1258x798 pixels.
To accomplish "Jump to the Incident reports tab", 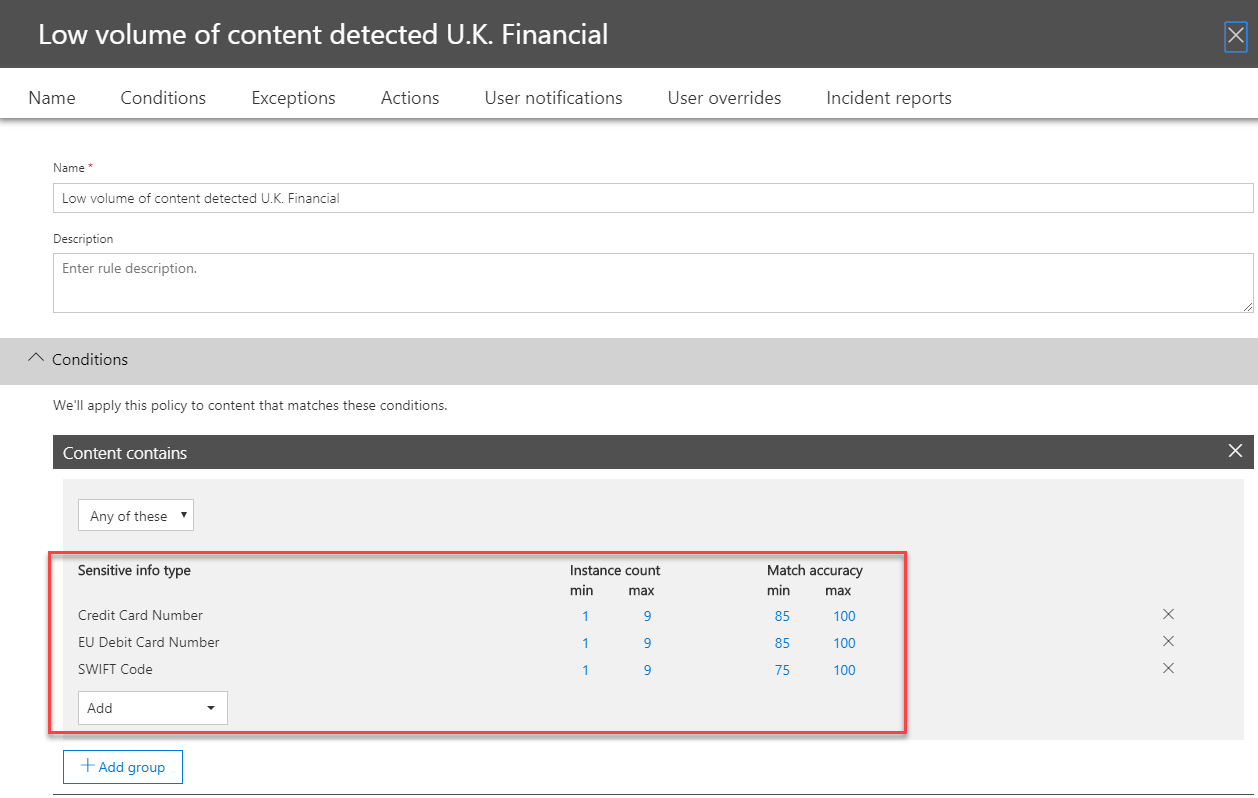I will tap(889, 98).
